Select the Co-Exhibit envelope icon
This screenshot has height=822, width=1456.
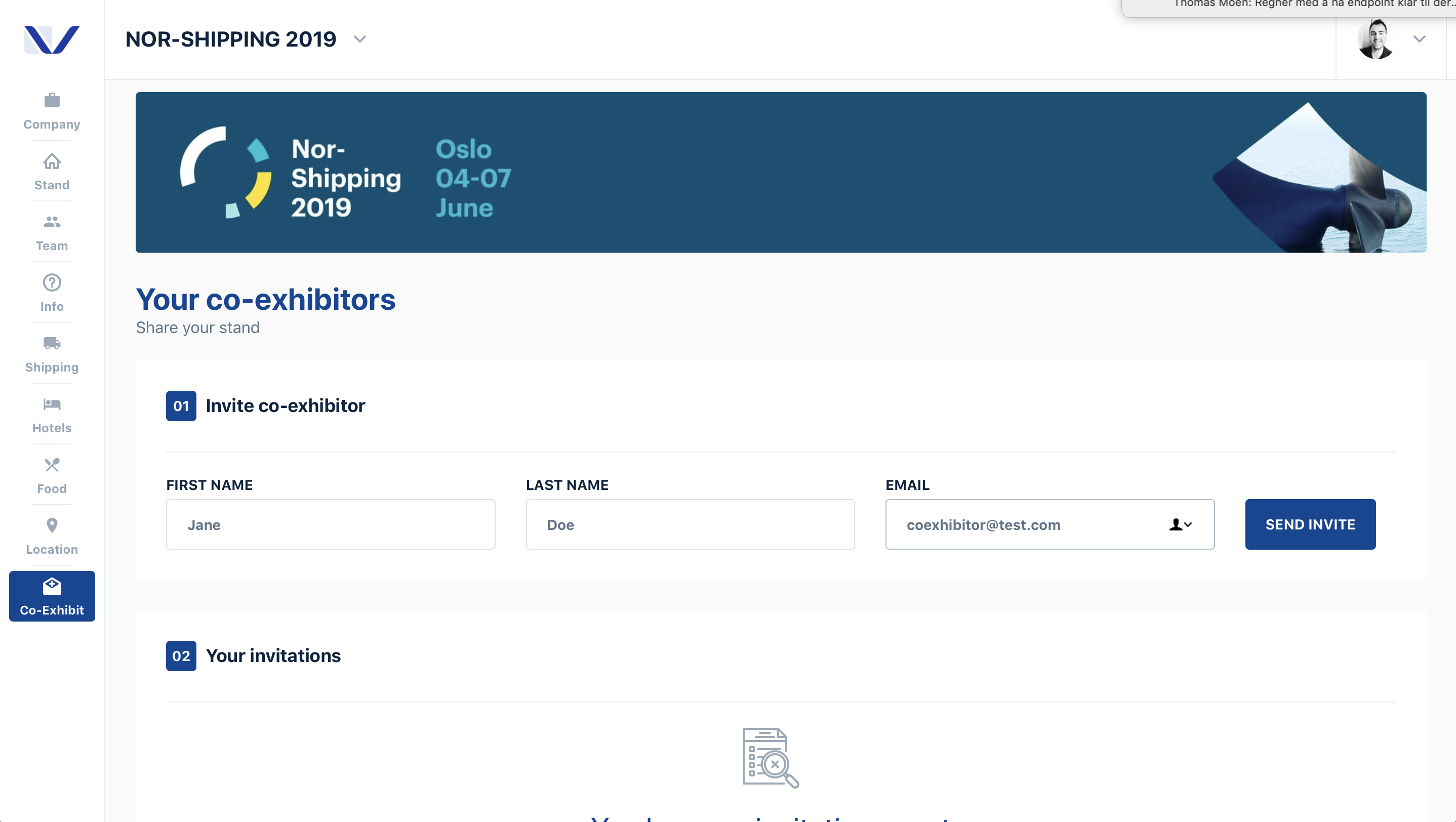click(52, 587)
